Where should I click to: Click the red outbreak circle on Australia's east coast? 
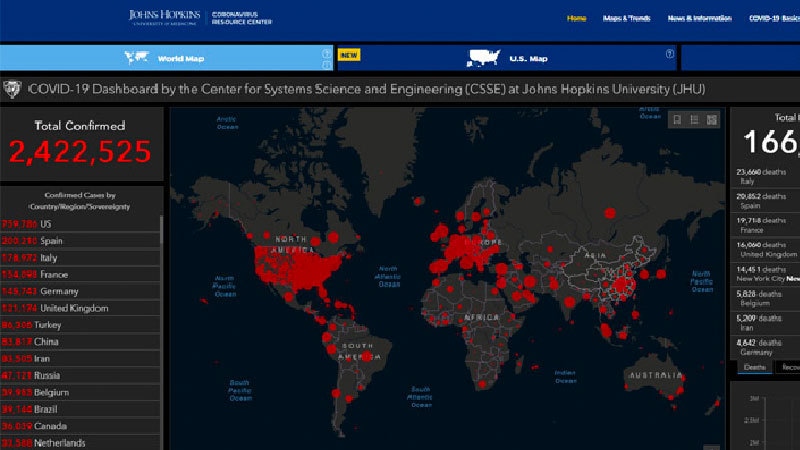pyautogui.click(x=683, y=386)
